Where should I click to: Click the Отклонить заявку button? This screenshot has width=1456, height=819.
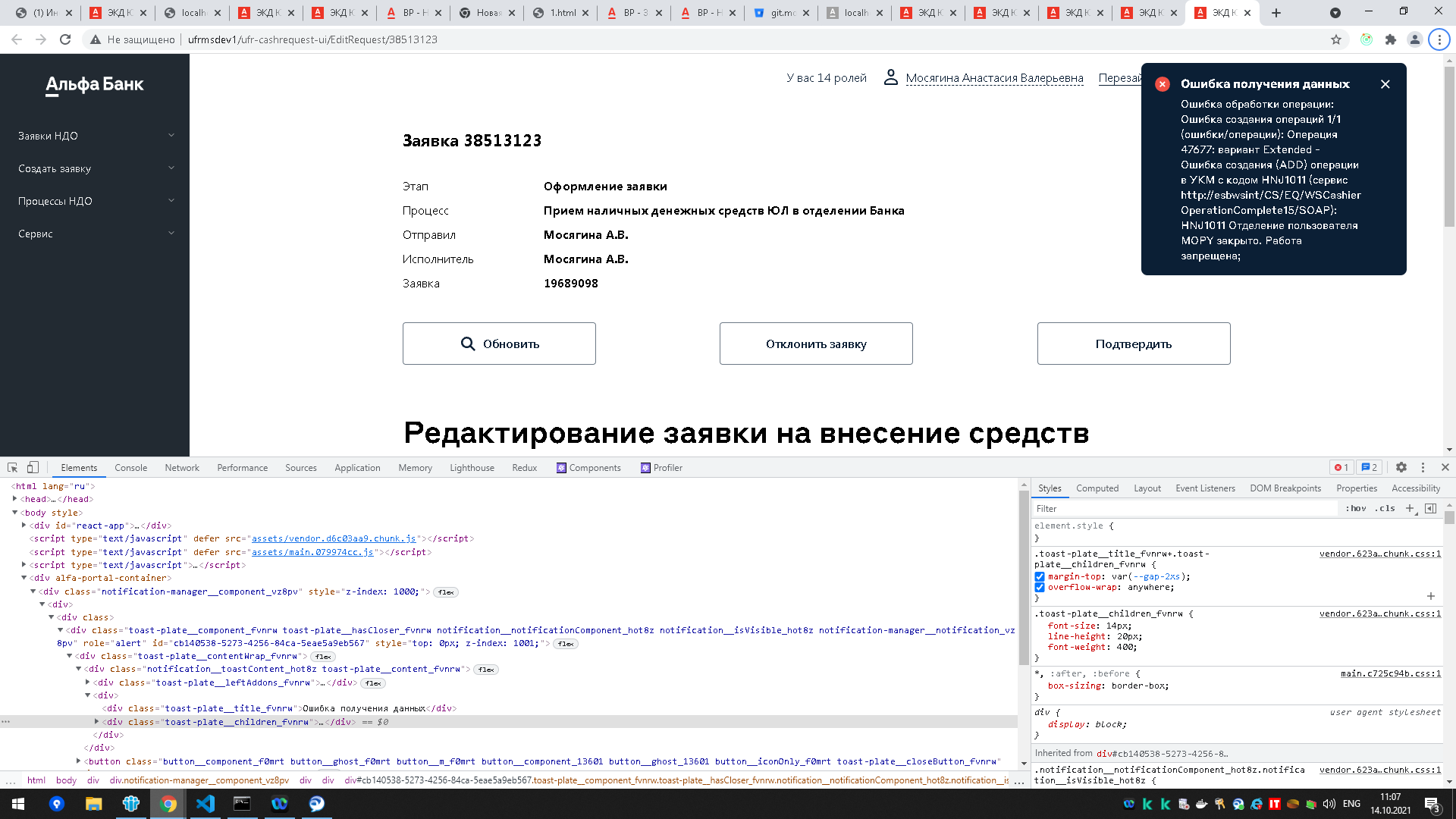815,343
